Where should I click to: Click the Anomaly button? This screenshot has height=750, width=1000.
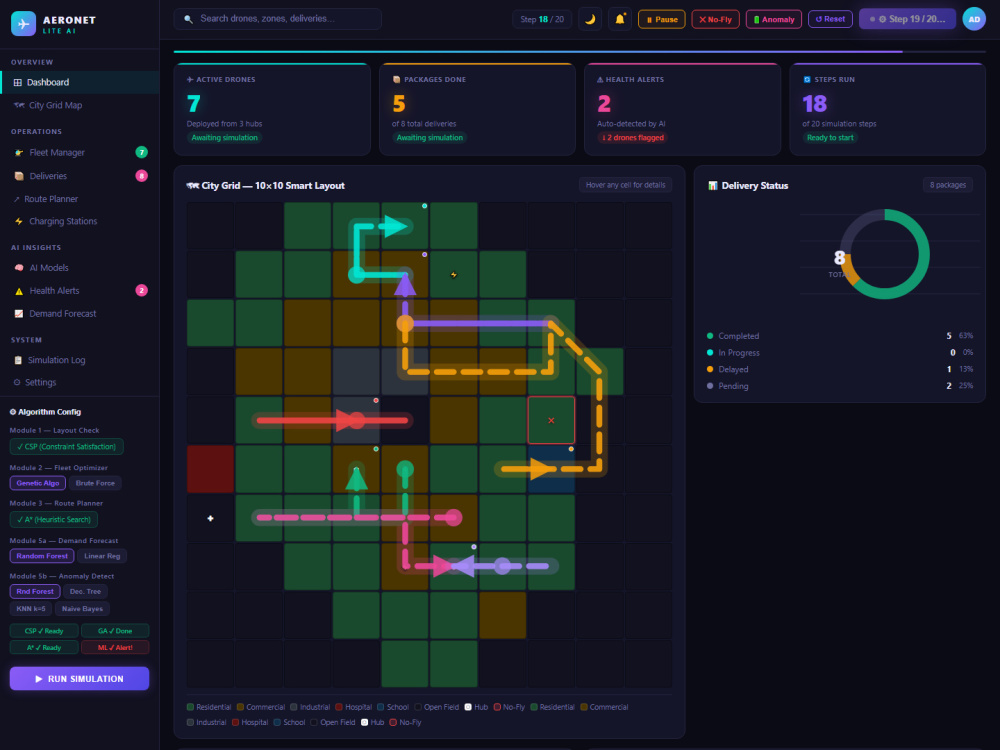(x=774, y=19)
